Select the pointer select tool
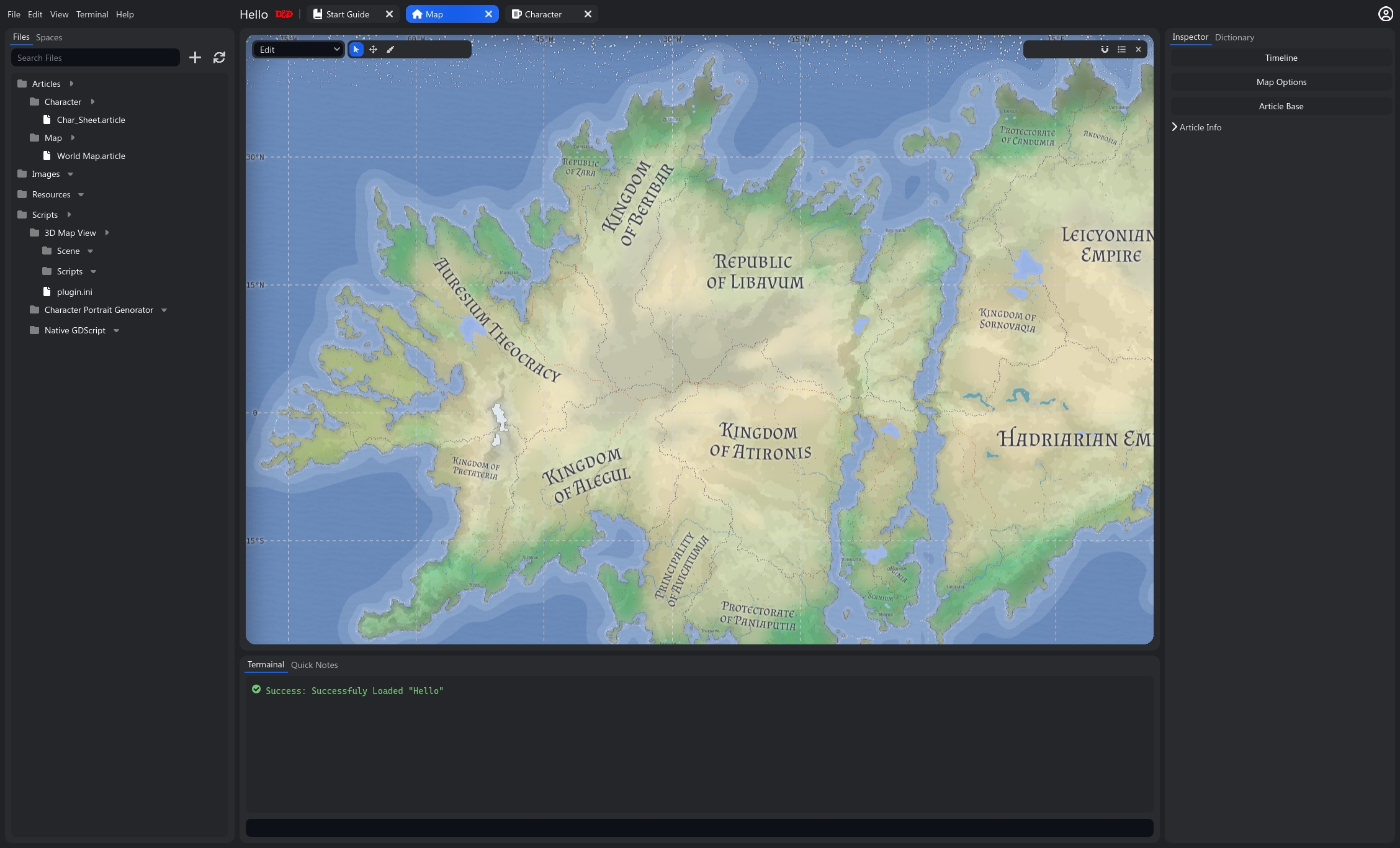This screenshot has height=848, width=1400. coord(356,50)
